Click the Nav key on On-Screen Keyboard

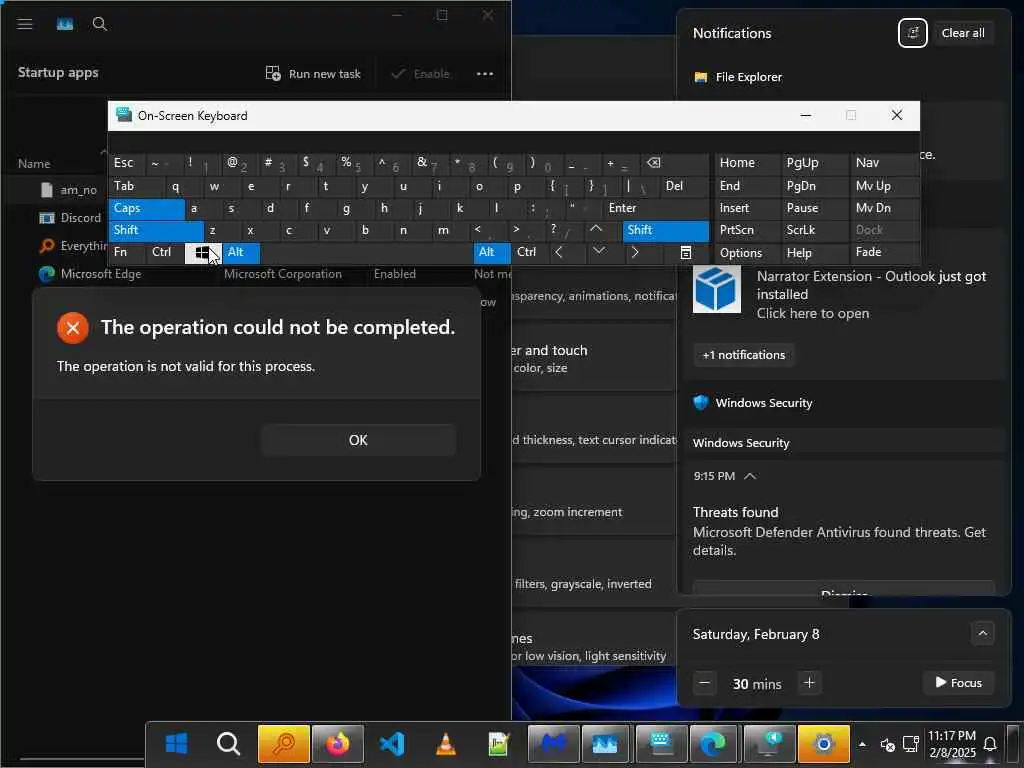tap(884, 163)
